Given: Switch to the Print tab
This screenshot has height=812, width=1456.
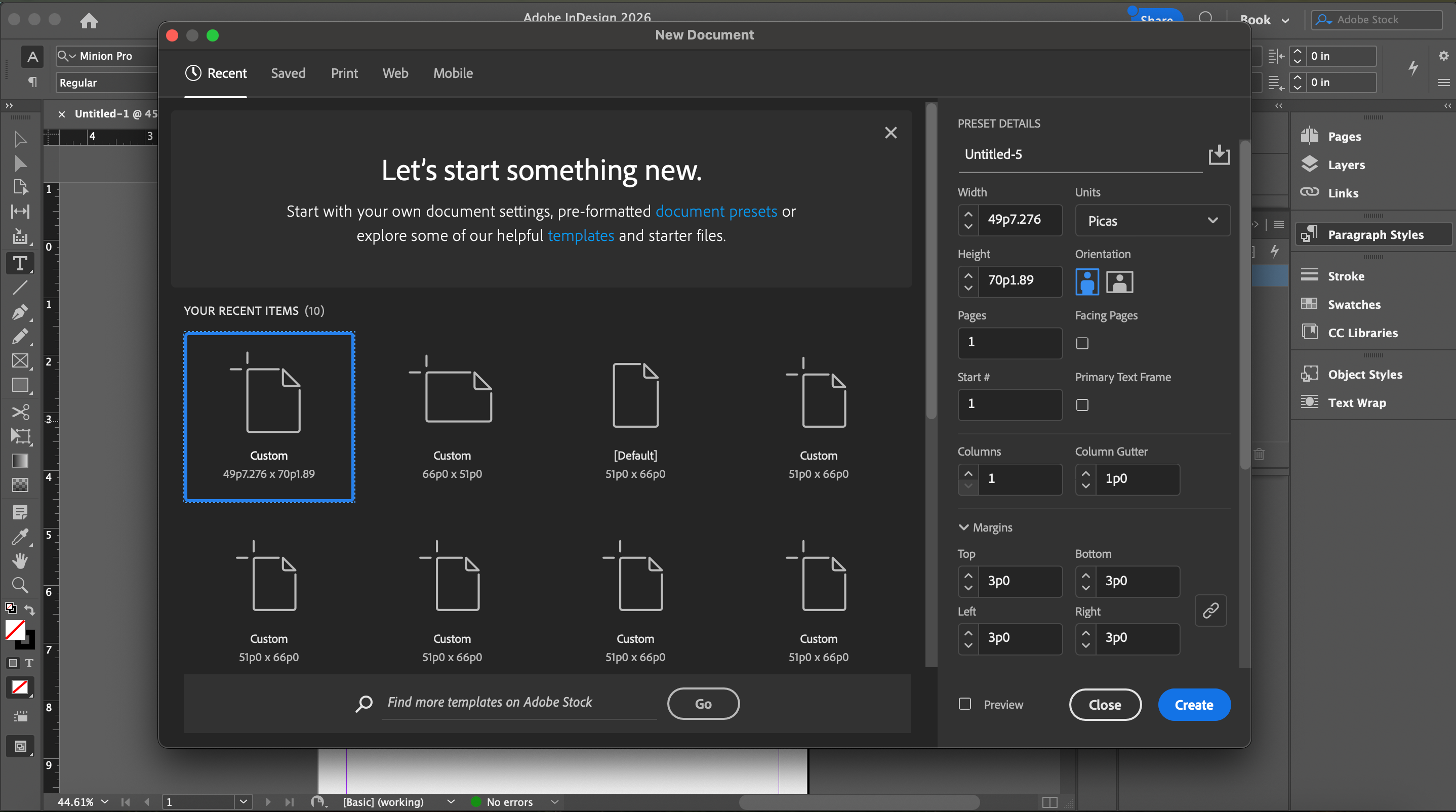Looking at the screenshot, I should (x=344, y=73).
